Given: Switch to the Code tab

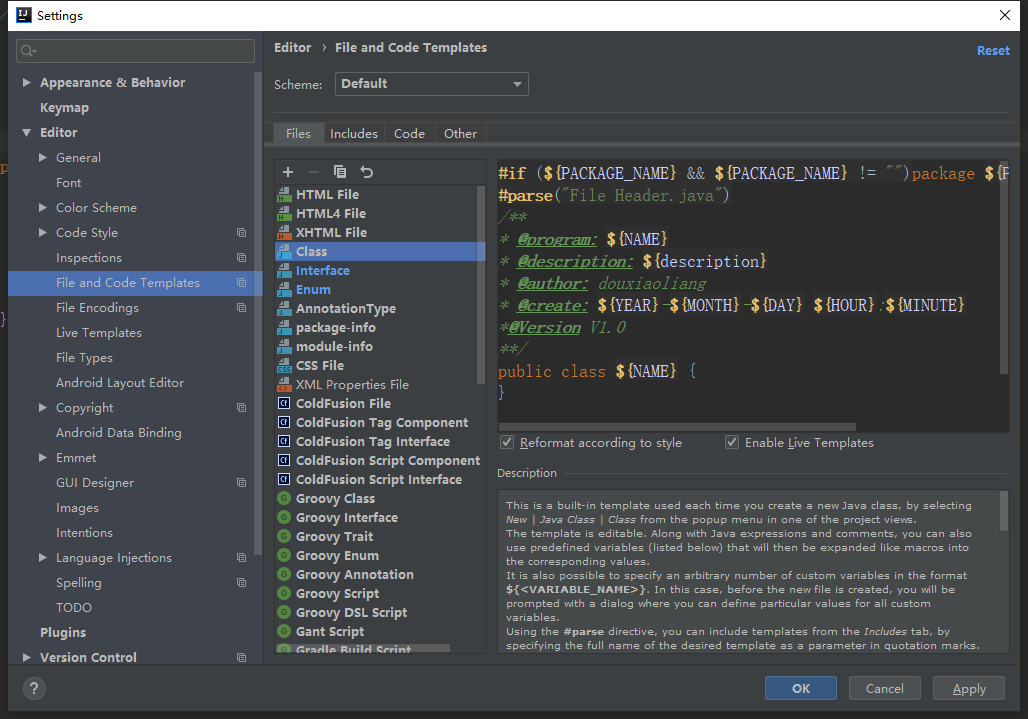Looking at the screenshot, I should coord(409,134).
